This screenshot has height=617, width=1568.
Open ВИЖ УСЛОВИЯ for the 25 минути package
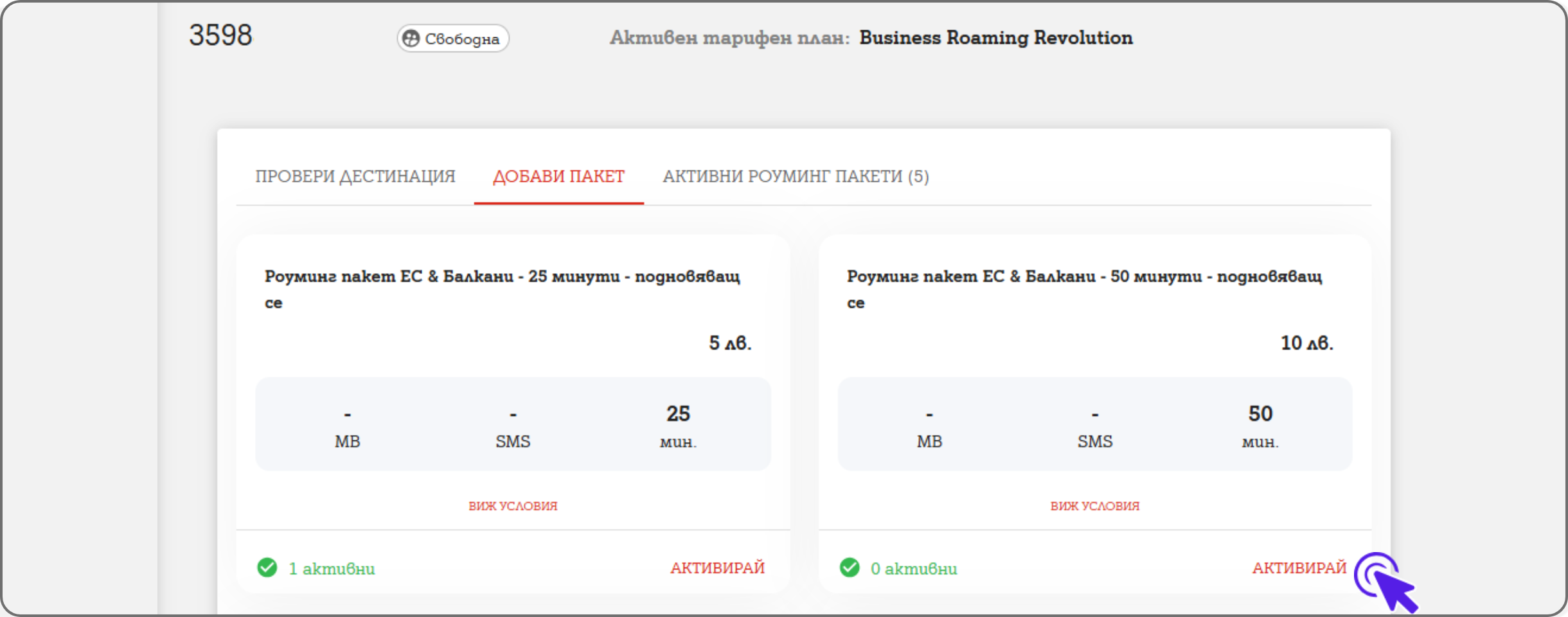[x=513, y=506]
